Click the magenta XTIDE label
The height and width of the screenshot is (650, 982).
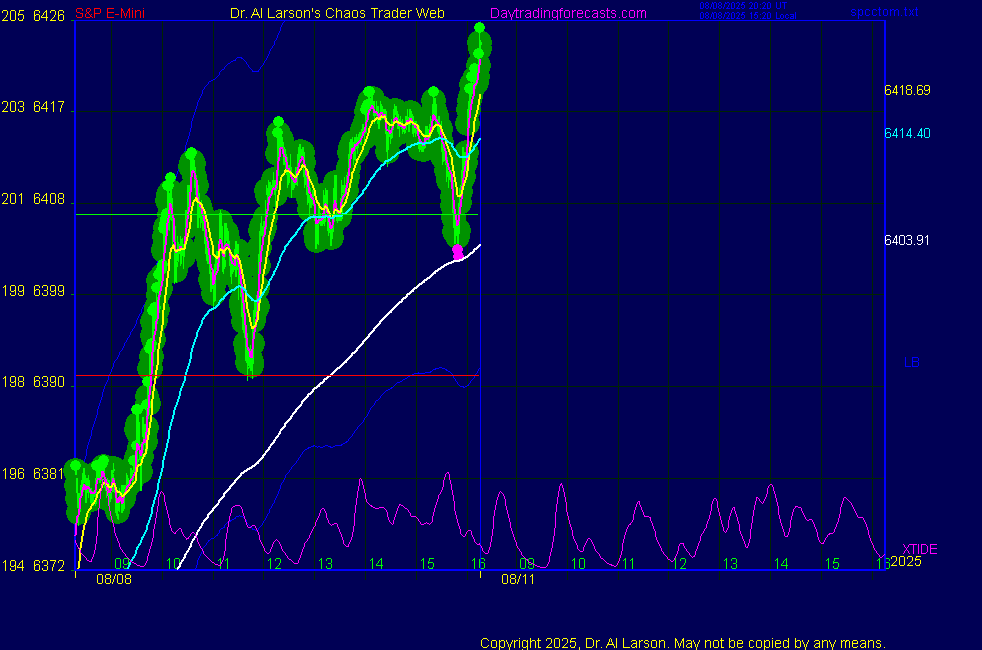pos(920,549)
